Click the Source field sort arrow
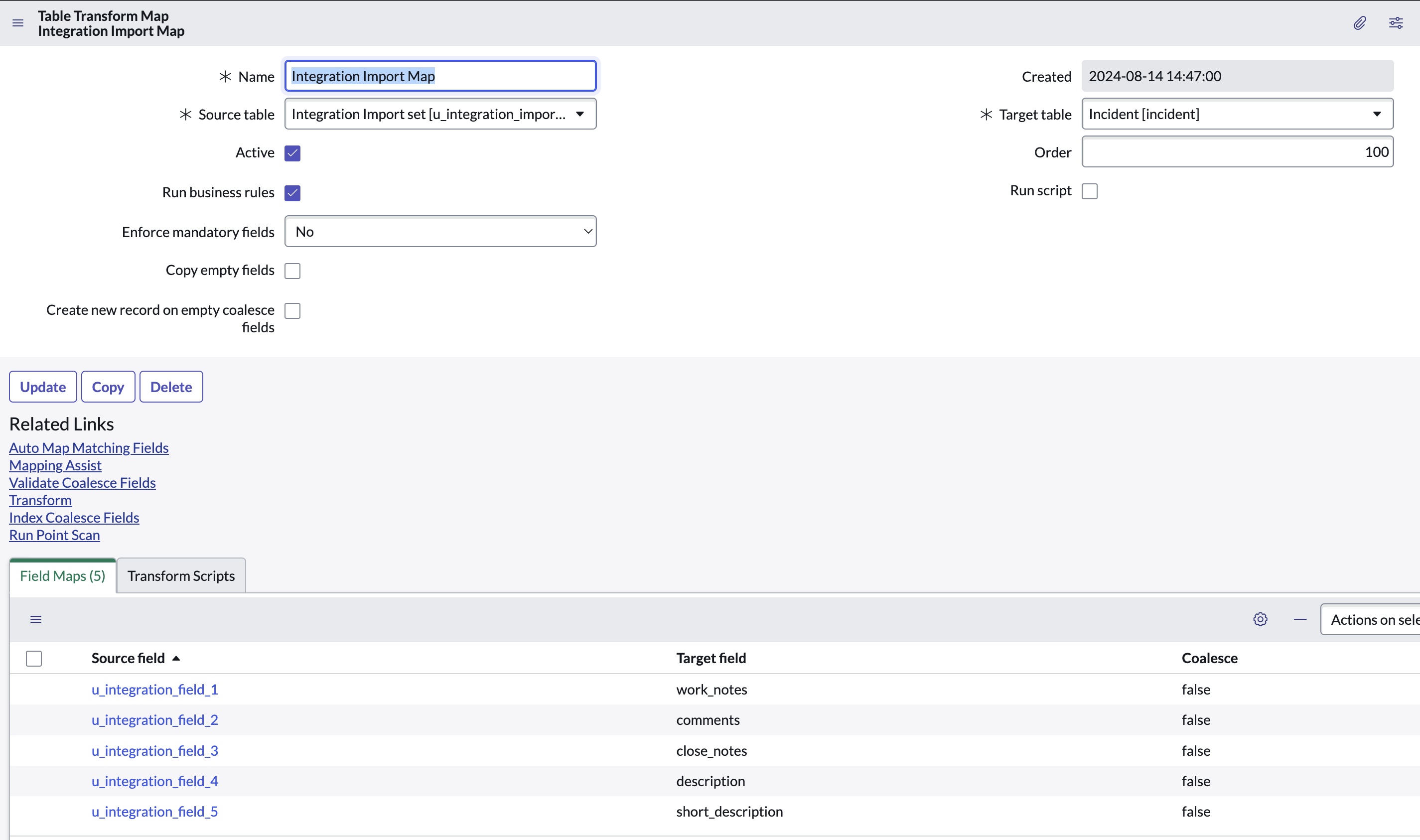The width and height of the screenshot is (1420, 840). click(x=176, y=658)
